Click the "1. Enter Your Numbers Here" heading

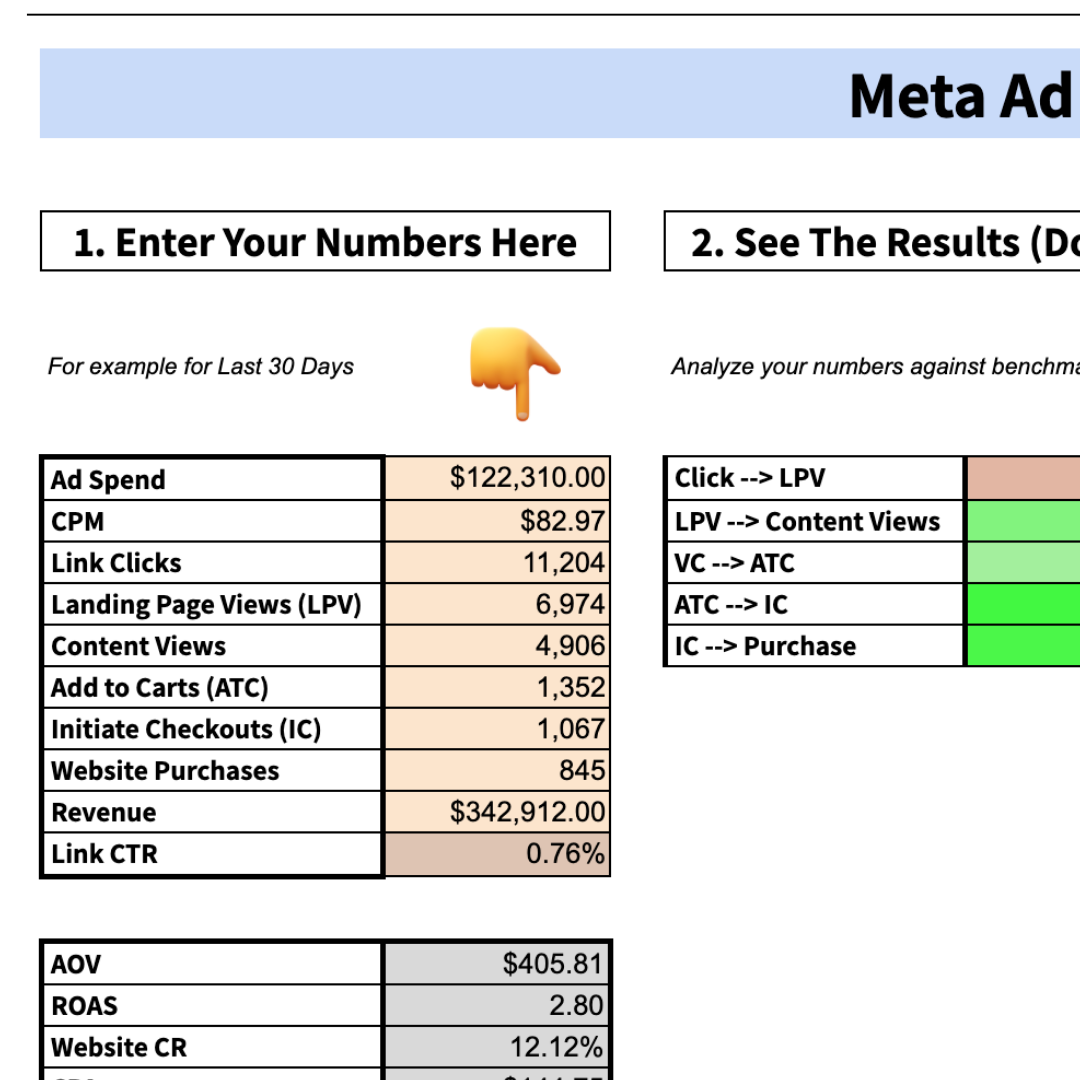point(325,242)
